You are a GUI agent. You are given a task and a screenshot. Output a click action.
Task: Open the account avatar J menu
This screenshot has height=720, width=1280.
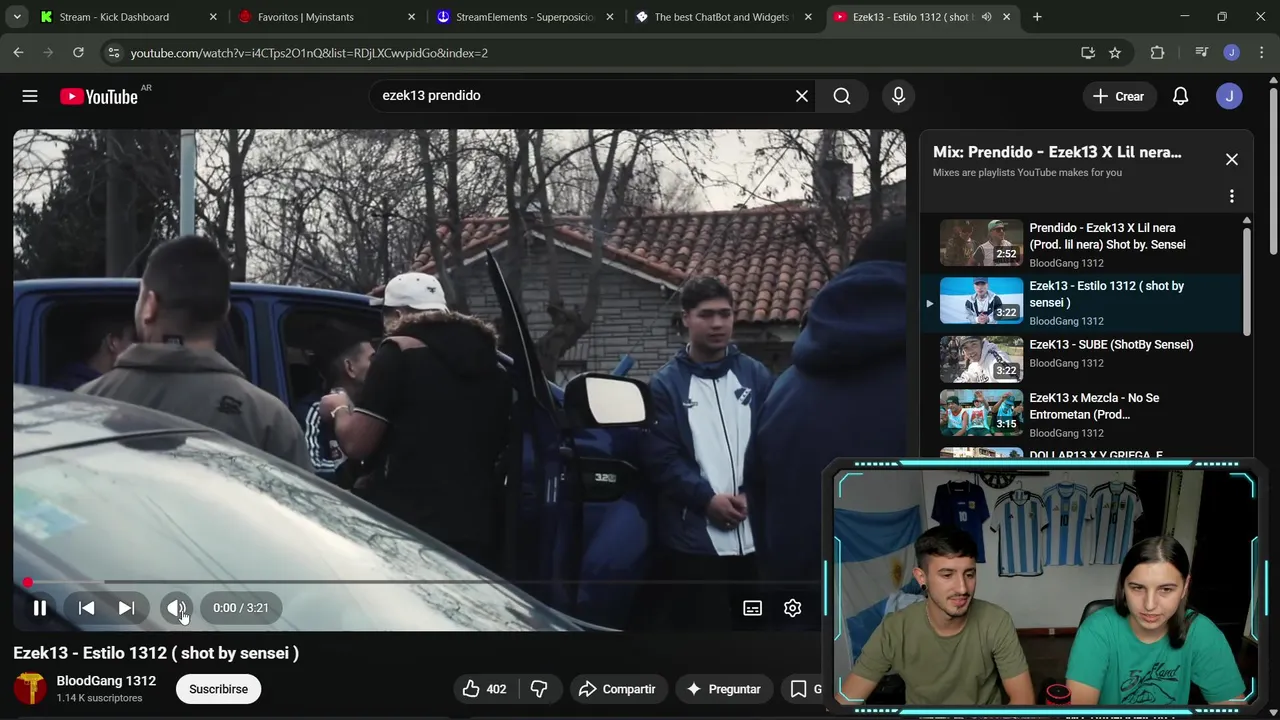[x=1229, y=96]
